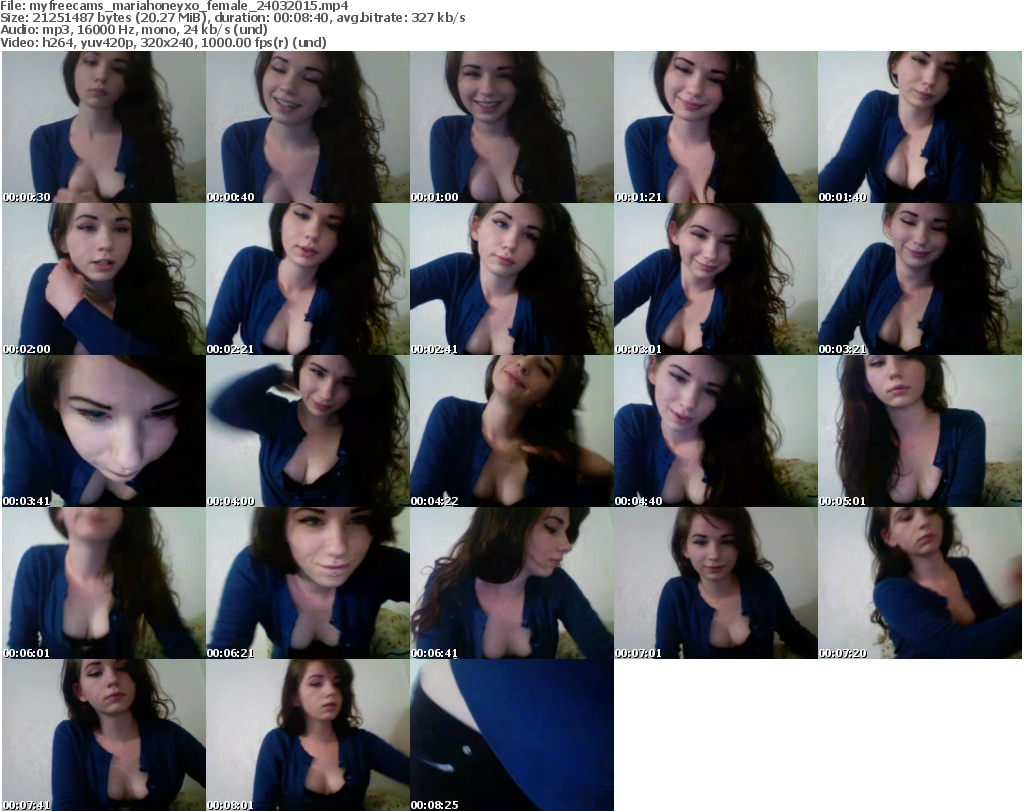Select the frame marked 00:04:22
The image size is (1024, 811).
pyautogui.click(x=511, y=431)
